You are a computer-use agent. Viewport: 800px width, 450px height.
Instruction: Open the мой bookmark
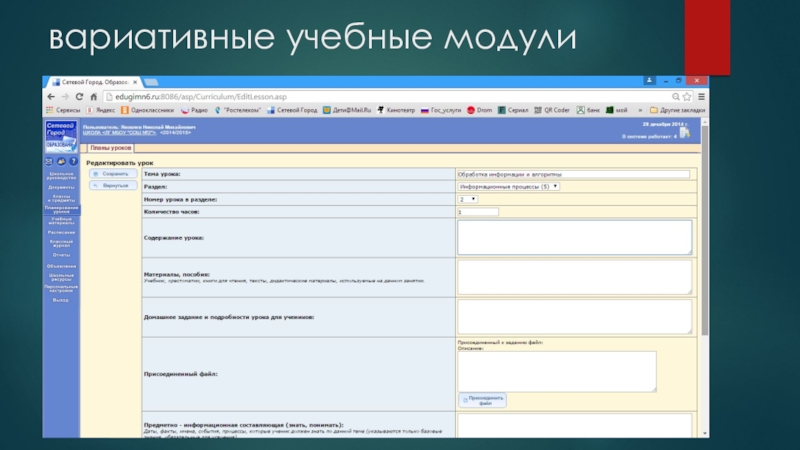(616, 110)
